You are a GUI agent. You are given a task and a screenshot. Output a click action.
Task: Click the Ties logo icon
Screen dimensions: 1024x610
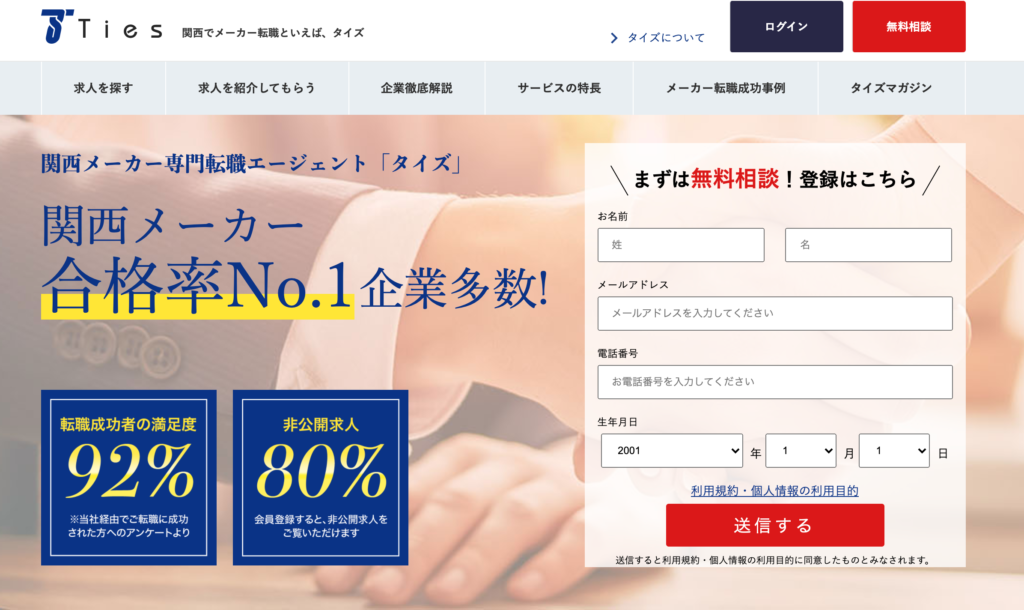click(57, 26)
